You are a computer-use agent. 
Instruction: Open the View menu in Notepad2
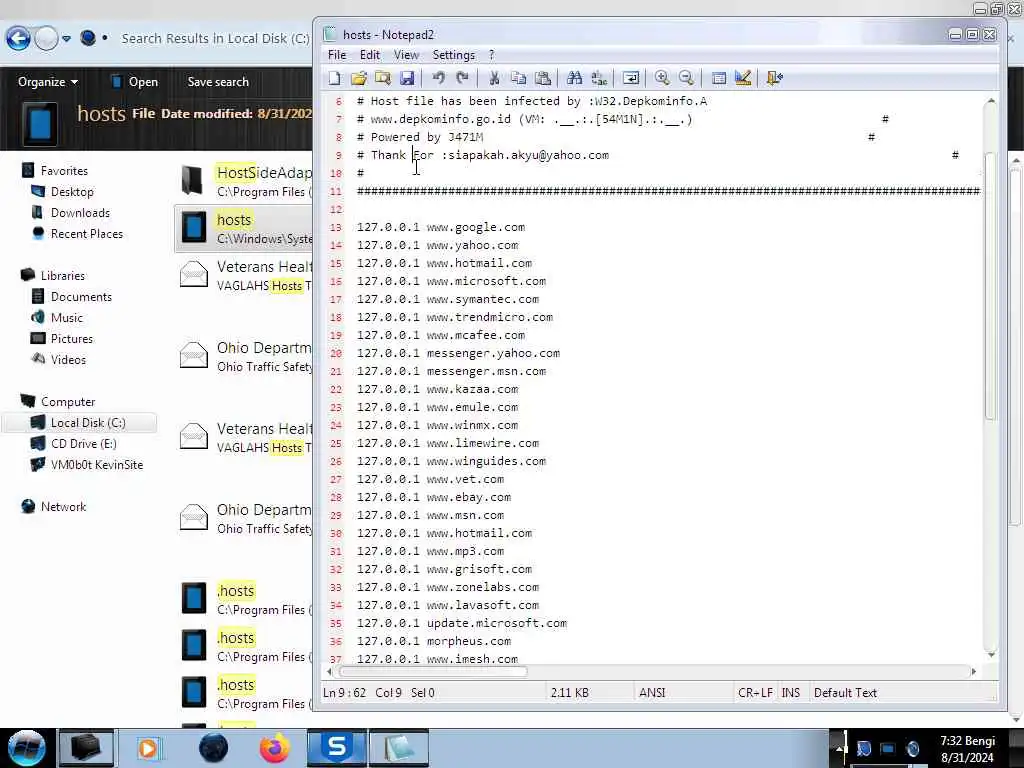pos(406,55)
